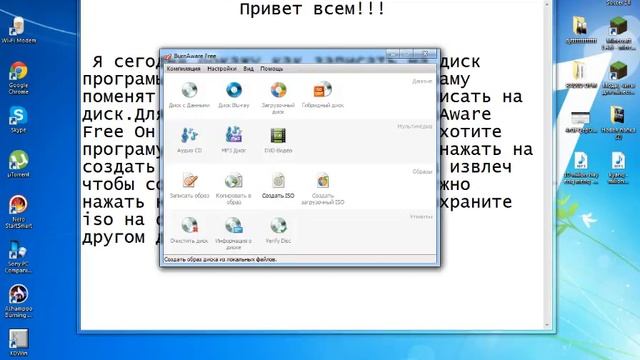Viewport: 640px width, 360px height.
Task: Click status bar text Создать образ диска
Action: 220,259
